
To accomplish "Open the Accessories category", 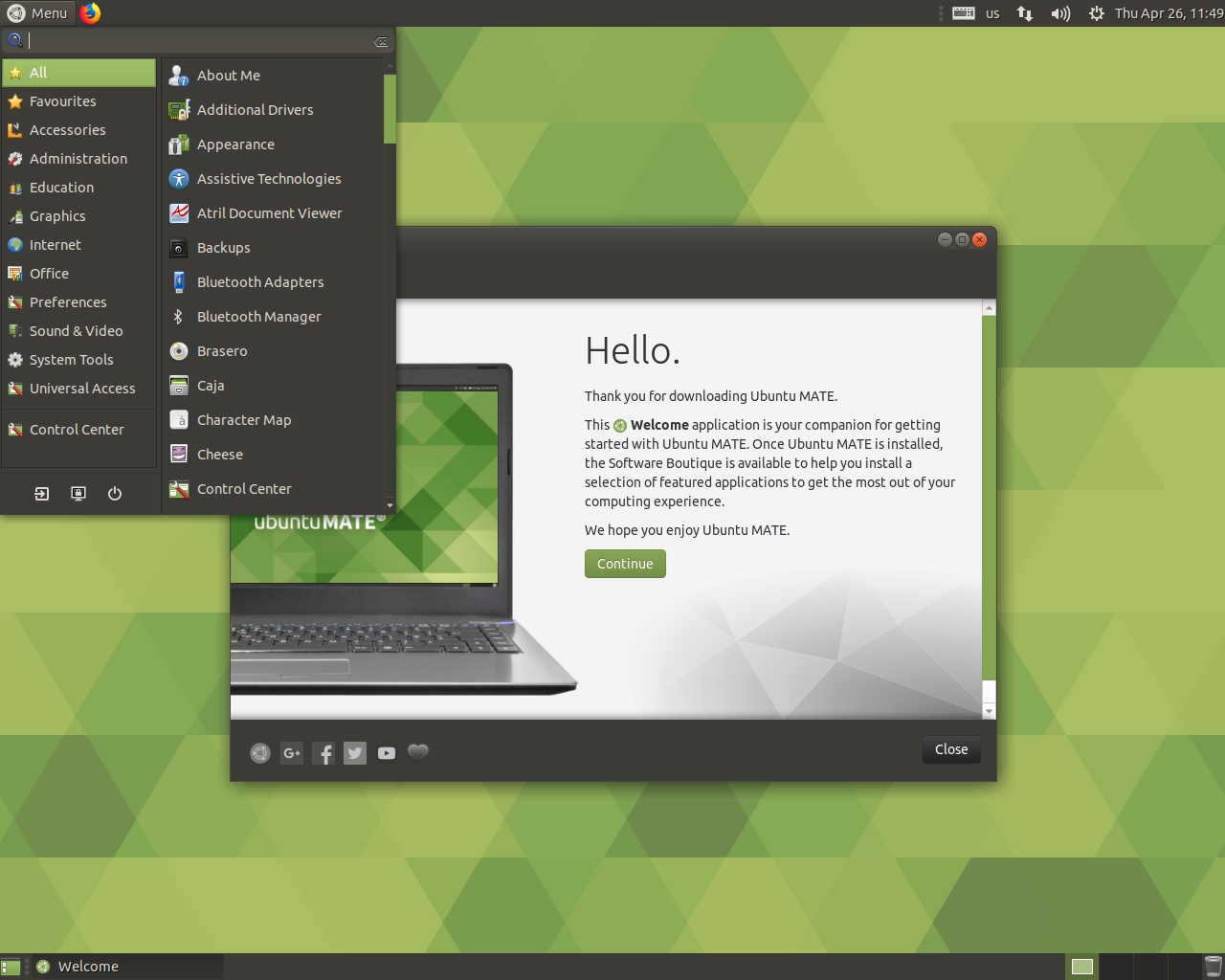I will point(78,130).
